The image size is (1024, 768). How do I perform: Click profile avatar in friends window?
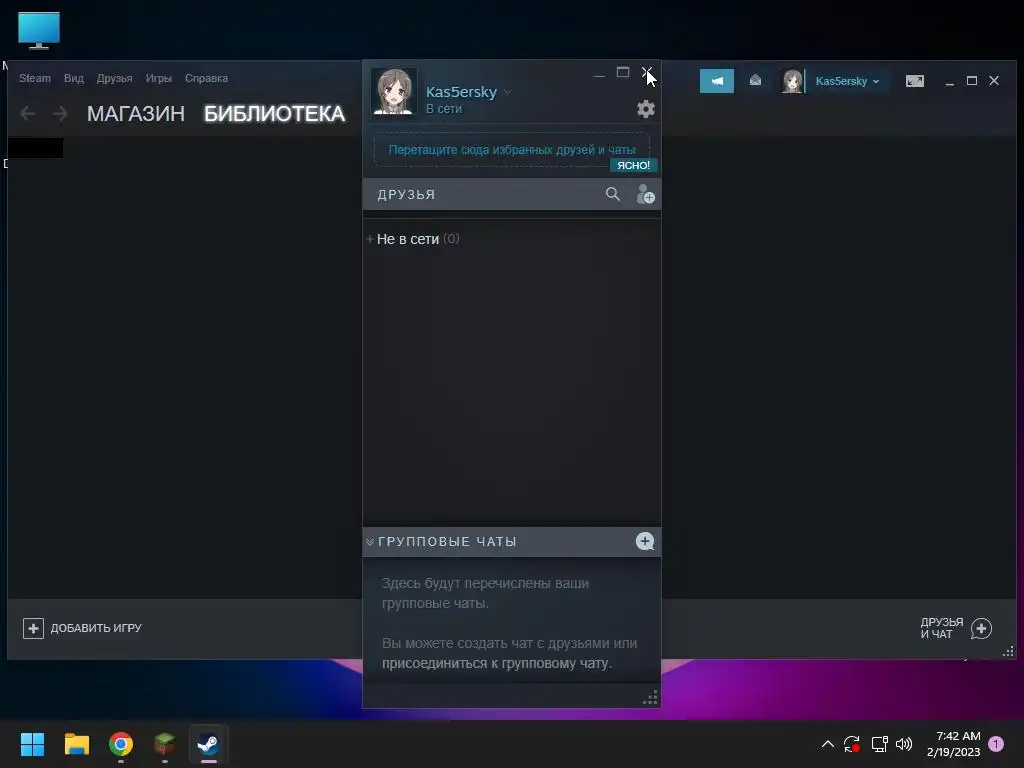click(394, 91)
